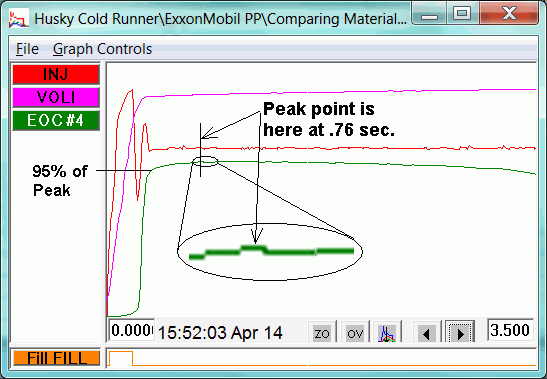Click the 3.500 end time field
547x379 pixels.
(510, 329)
